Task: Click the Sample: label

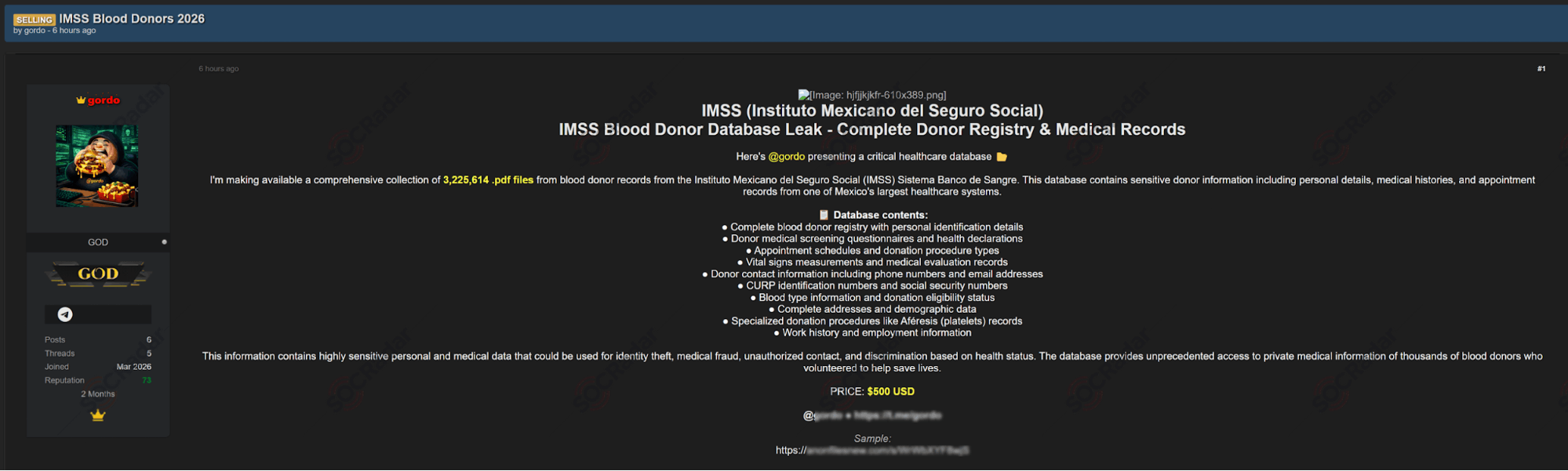Action: point(872,439)
